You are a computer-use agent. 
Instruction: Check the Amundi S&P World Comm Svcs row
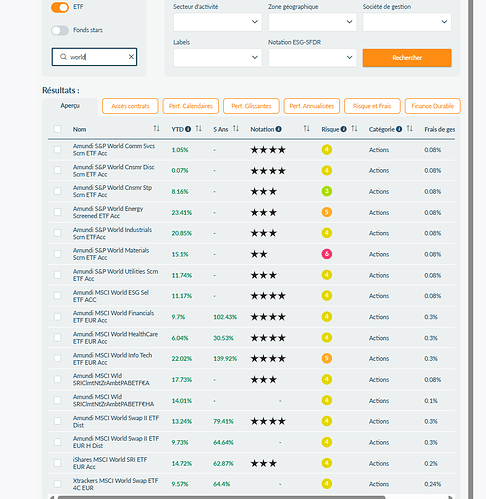[x=58, y=150]
